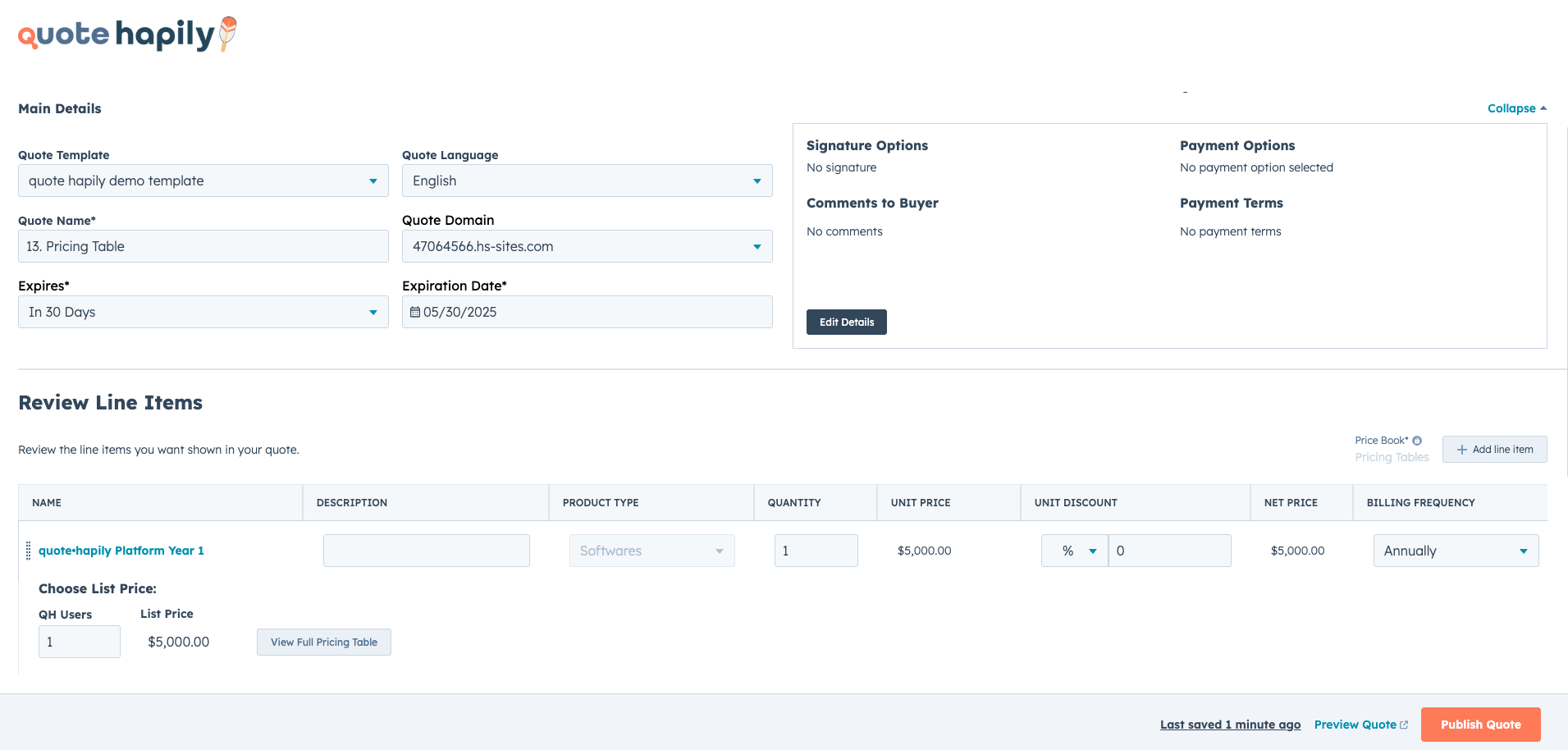Click the Payment Options heading

[x=1237, y=145]
